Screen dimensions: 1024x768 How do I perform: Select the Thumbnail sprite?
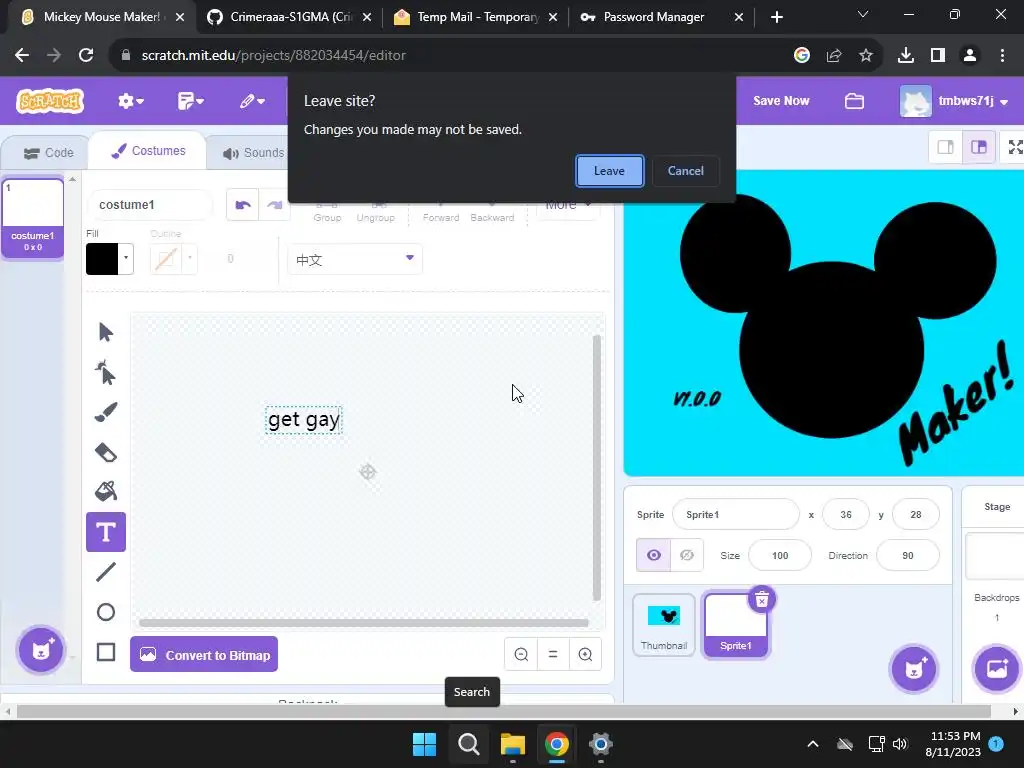(x=664, y=624)
